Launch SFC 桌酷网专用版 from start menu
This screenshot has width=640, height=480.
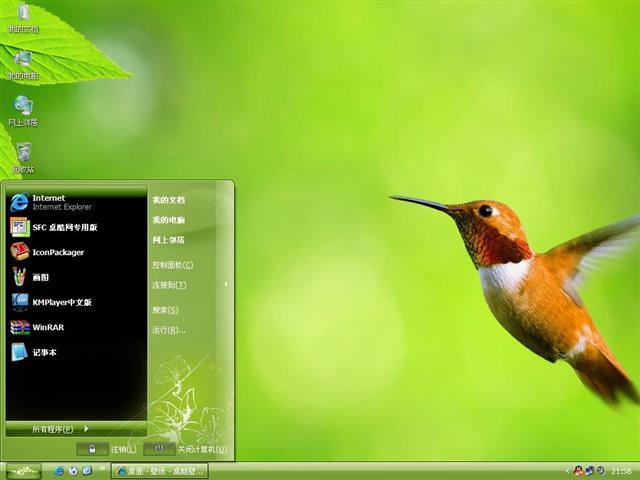tap(76, 227)
